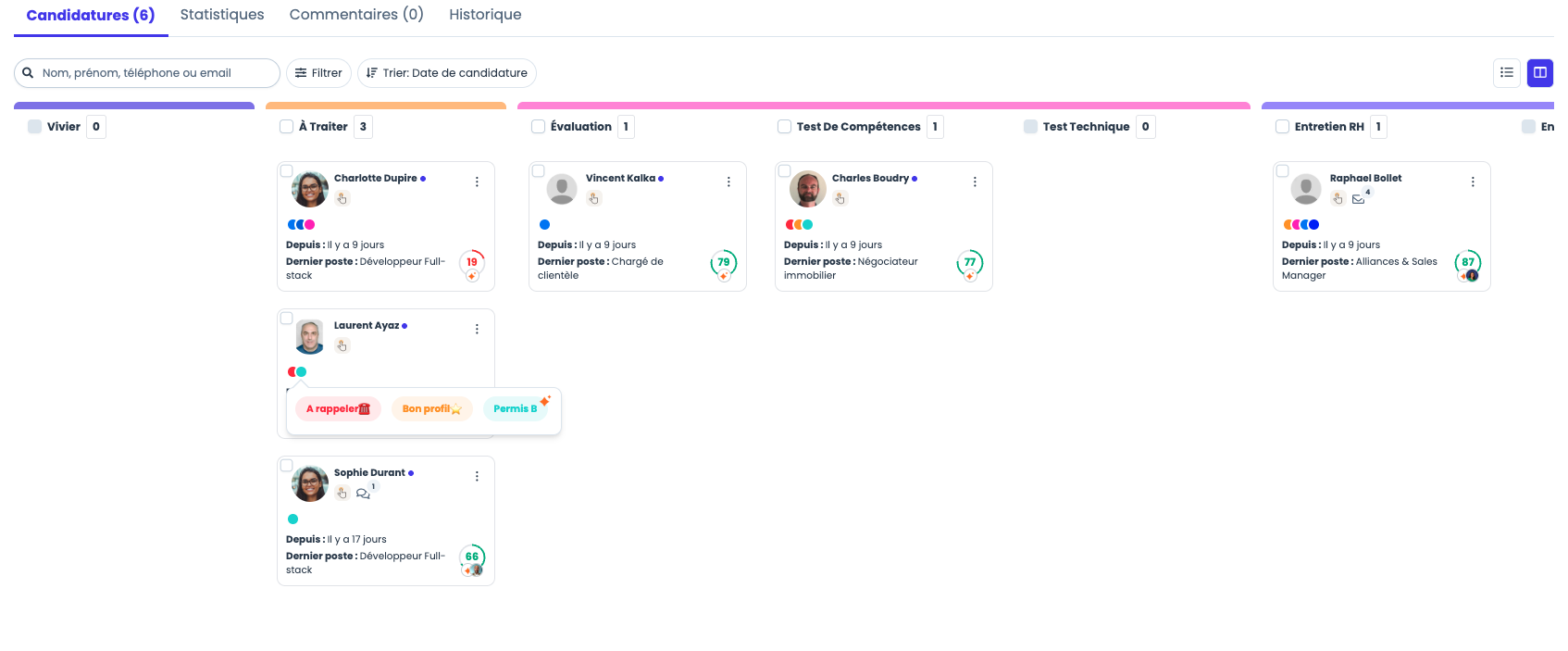Click the email icon on Raphael Bollet's card

tap(1359, 199)
